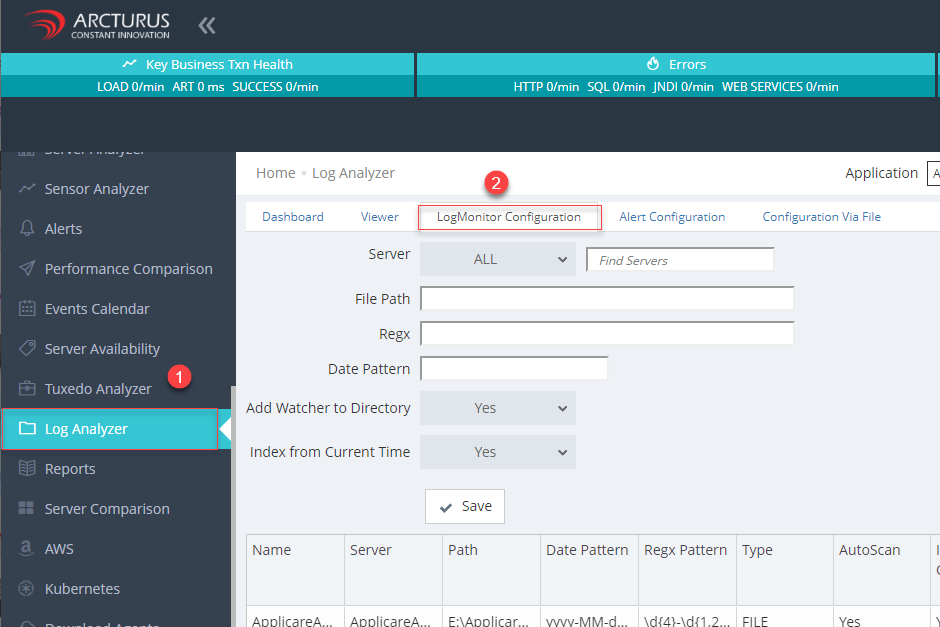Open the Server ALL dropdown
The width and height of the screenshot is (940, 627).
coord(497,260)
